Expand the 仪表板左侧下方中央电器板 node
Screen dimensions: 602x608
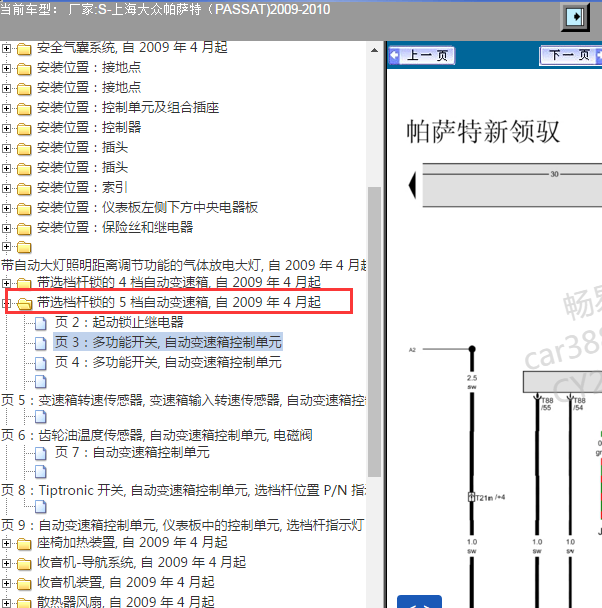[x=6, y=208]
